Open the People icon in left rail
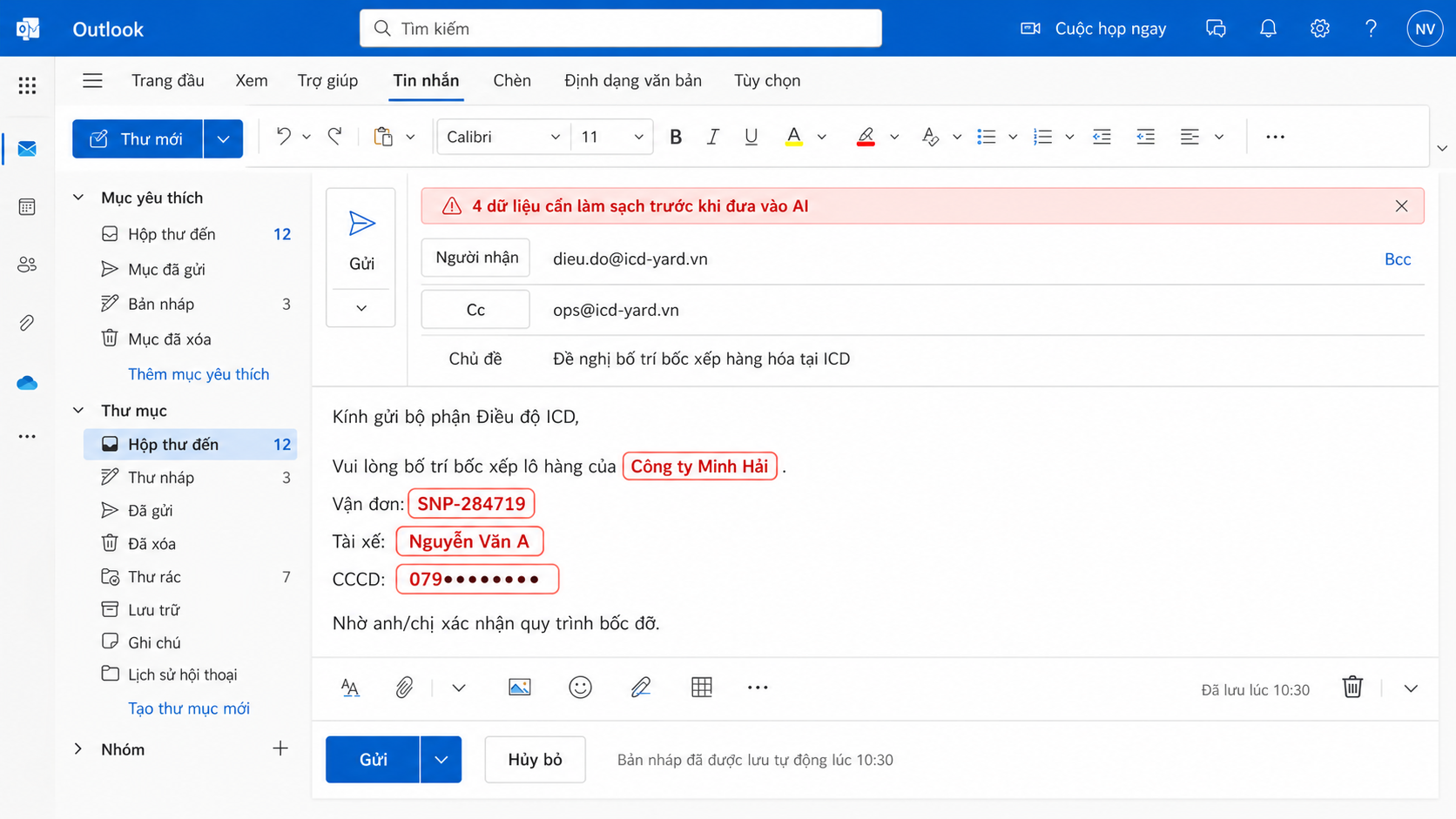Viewport: 1456px width, 819px height. pos(27,265)
